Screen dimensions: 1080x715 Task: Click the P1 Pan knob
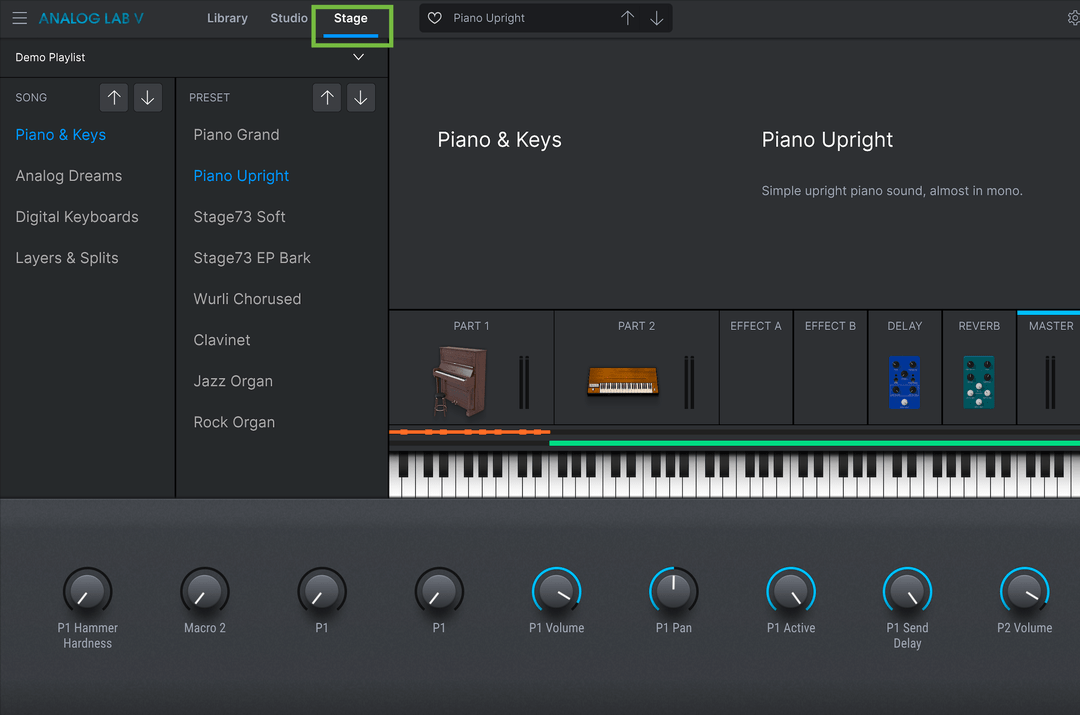(674, 591)
